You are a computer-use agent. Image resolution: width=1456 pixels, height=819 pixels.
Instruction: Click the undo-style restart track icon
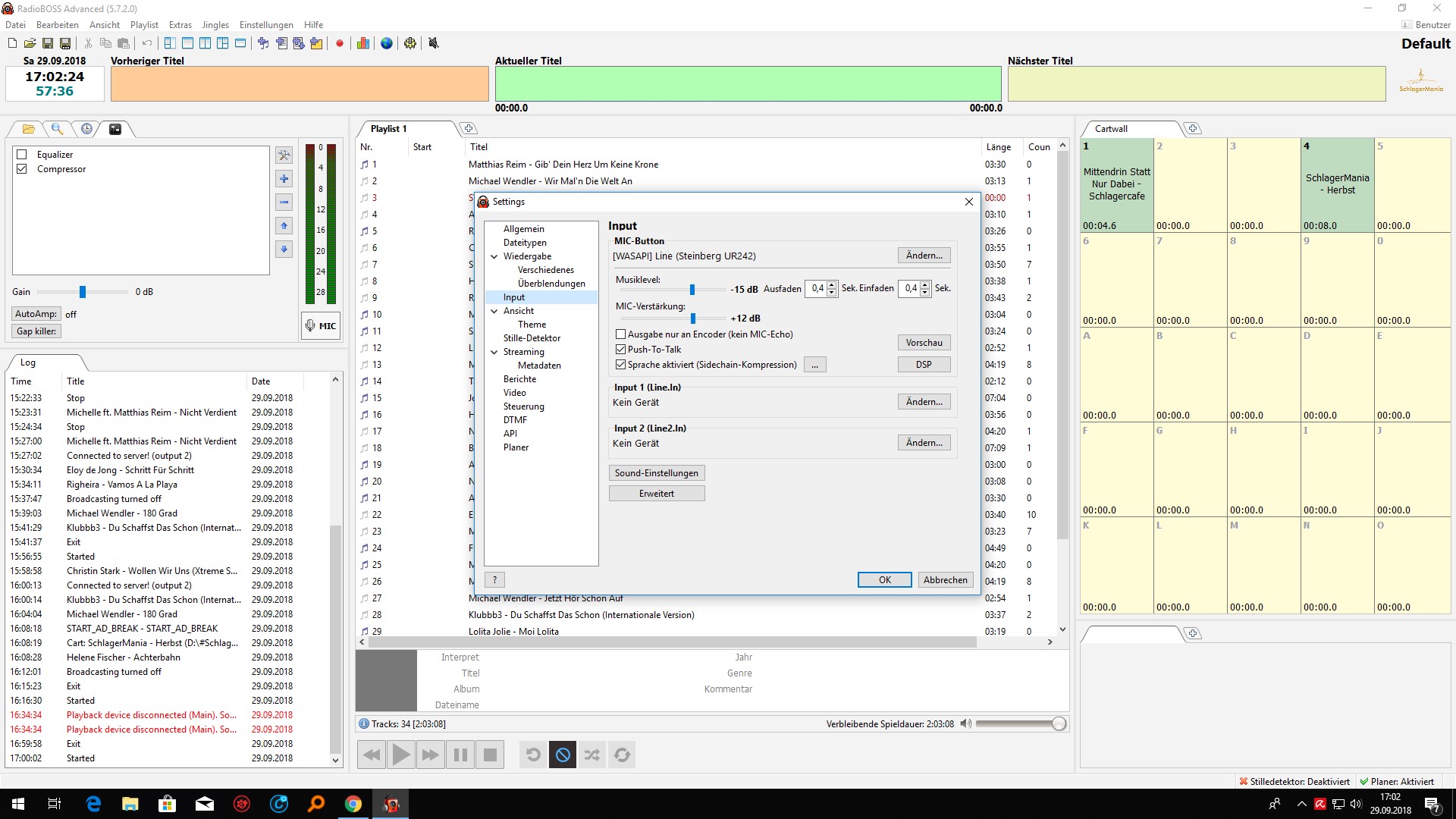click(x=533, y=755)
